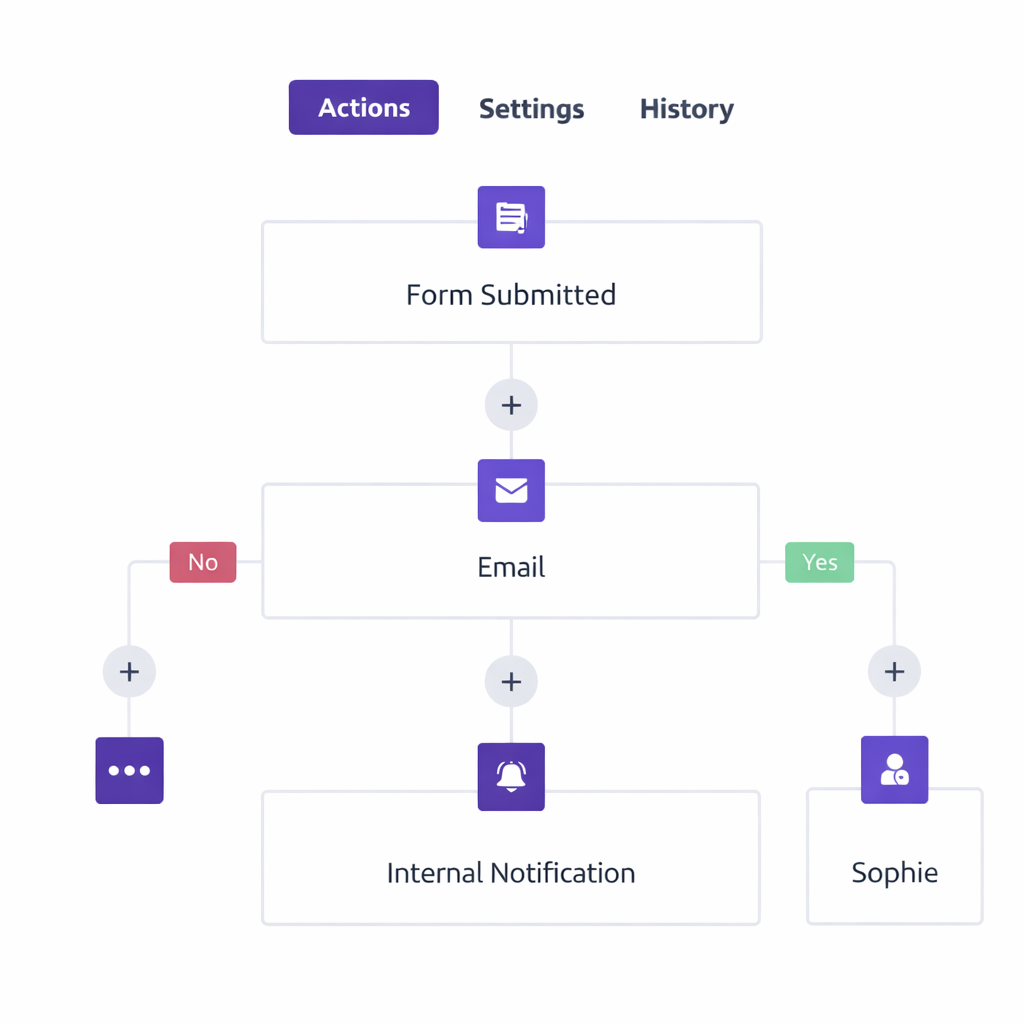The height and width of the screenshot is (1024, 1024).
Task: Switch to the Actions tab
Action: (363, 108)
